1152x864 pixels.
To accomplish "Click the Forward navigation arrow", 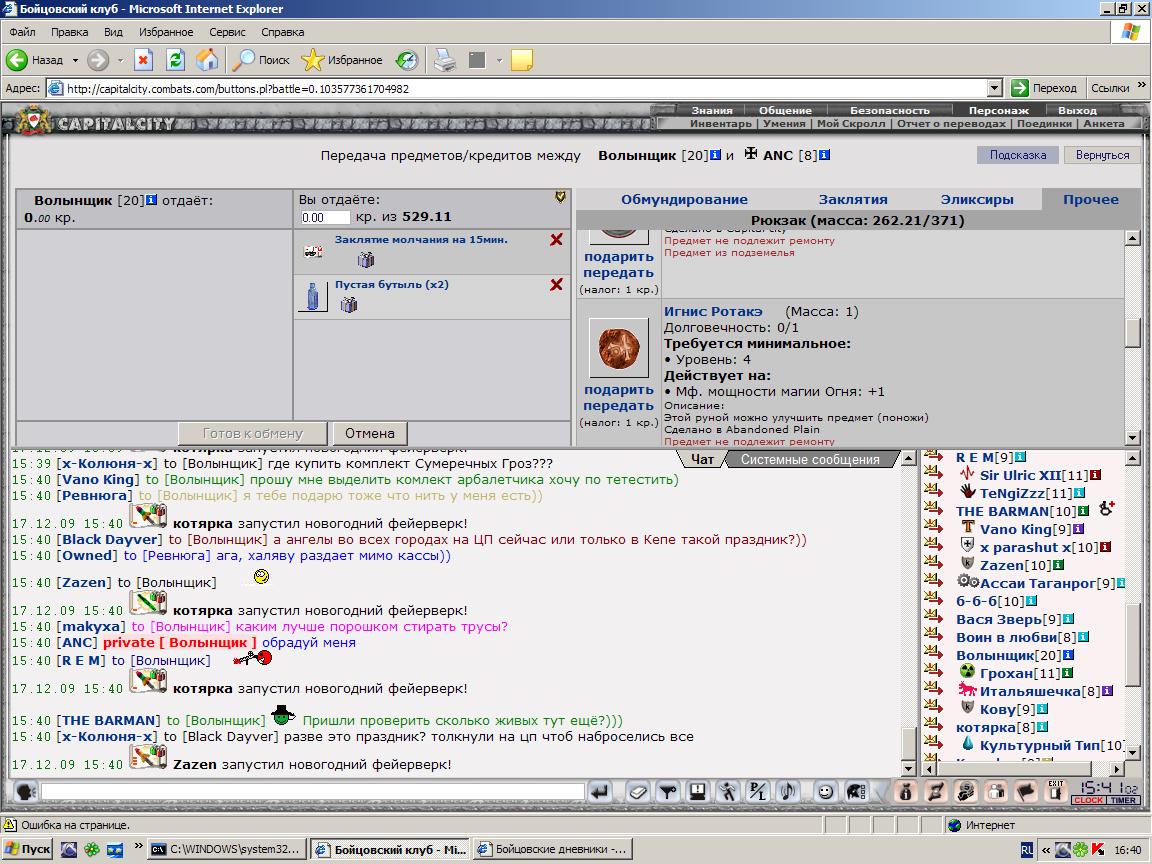I will (x=98, y=60).
